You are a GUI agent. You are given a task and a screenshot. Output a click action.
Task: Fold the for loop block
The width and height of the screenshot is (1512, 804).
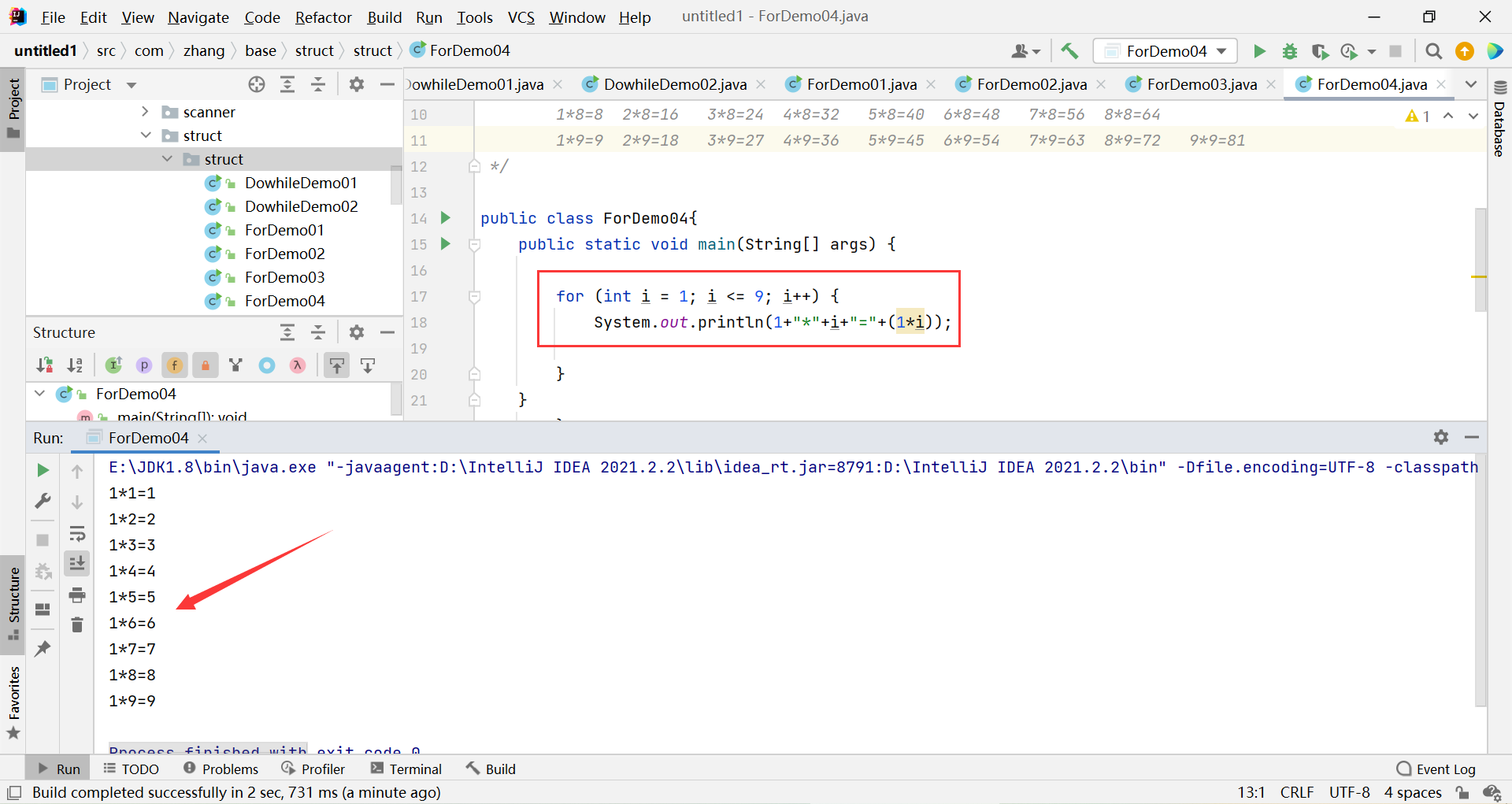(474, 296)
